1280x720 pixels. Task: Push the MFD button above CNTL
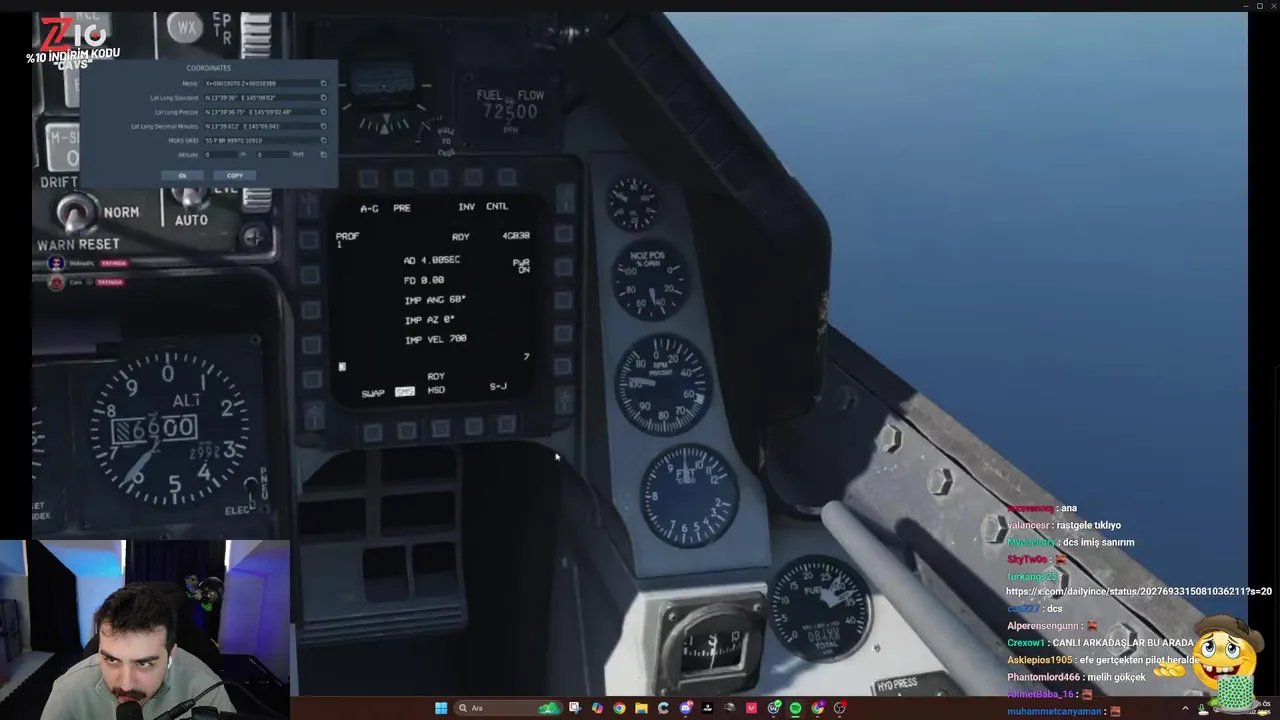pyautogui.click(x=506, y=178)
